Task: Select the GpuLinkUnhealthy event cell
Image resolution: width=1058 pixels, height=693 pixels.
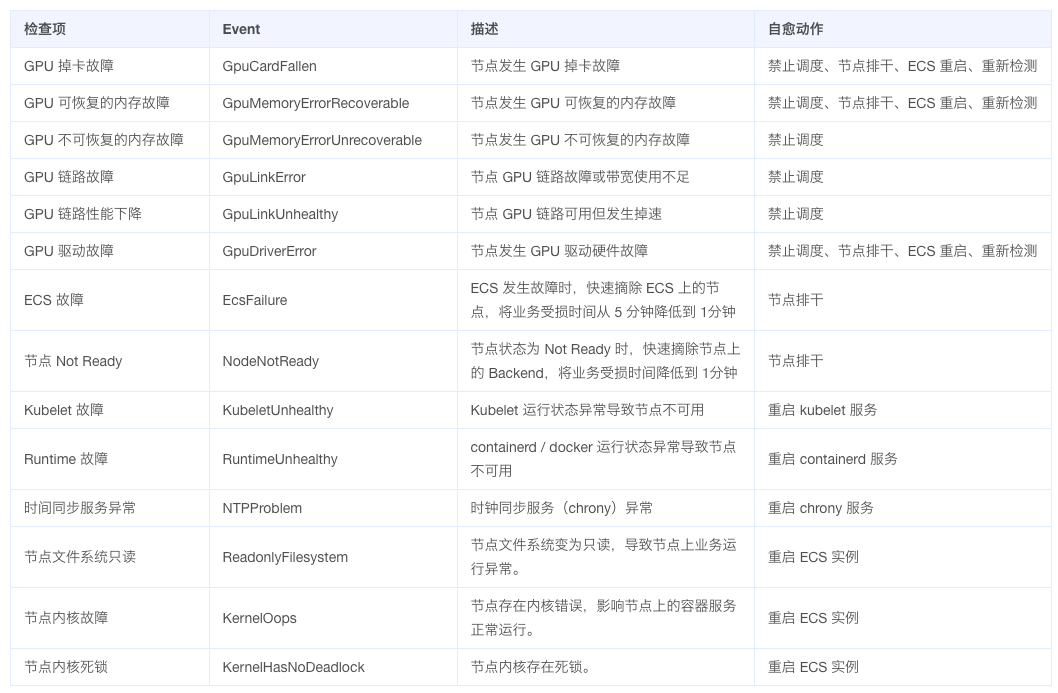Action: [x=280, y=214]
